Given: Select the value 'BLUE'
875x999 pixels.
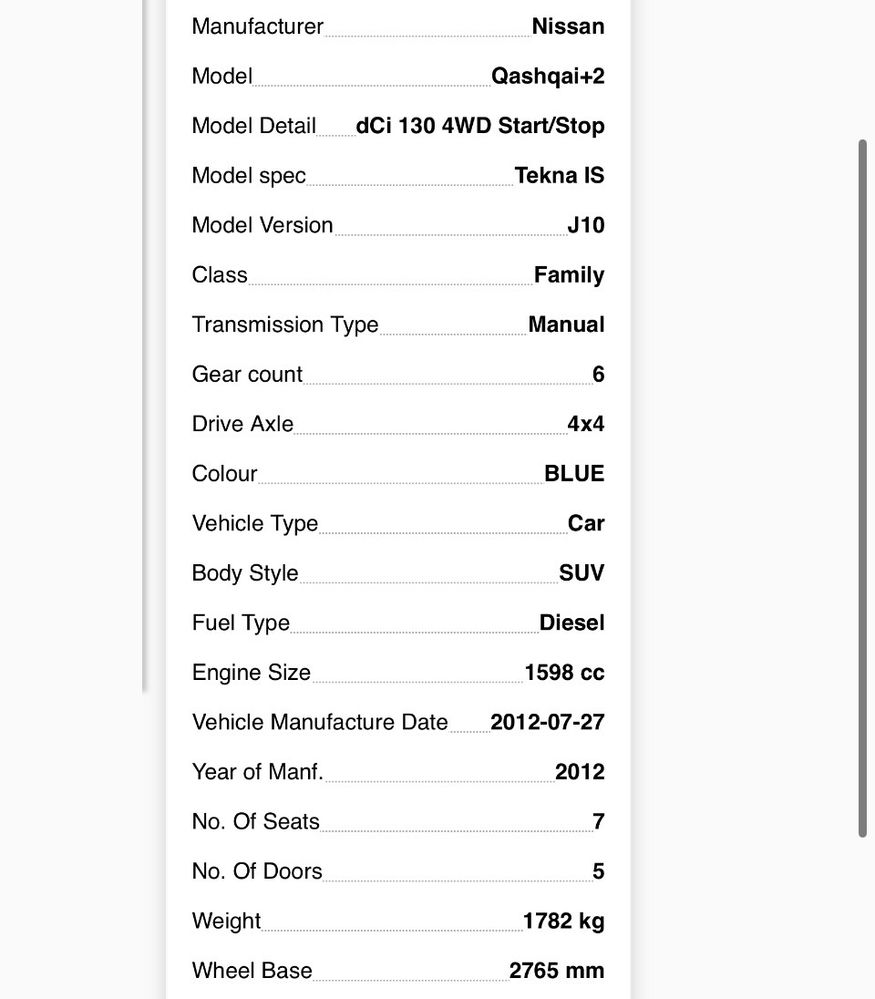Looking at the screenshot, I should click(574, 473).
